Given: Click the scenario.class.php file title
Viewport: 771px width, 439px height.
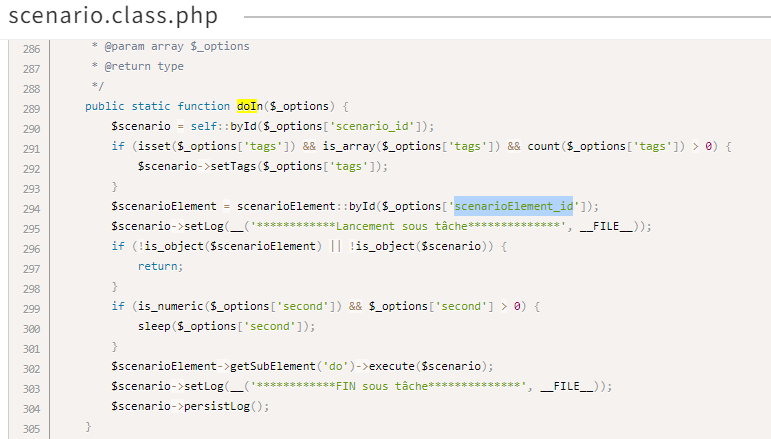Looking at the screenshot, I should coord(113,16).
